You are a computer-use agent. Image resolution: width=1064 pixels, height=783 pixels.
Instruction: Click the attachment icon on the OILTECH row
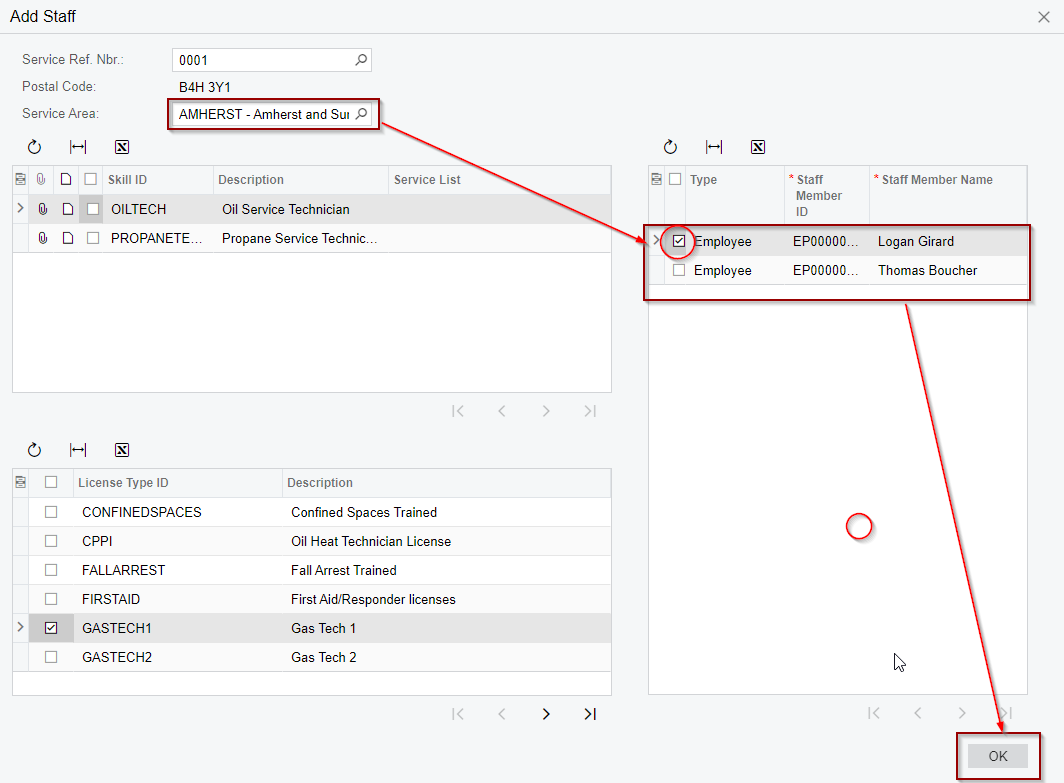42,210
